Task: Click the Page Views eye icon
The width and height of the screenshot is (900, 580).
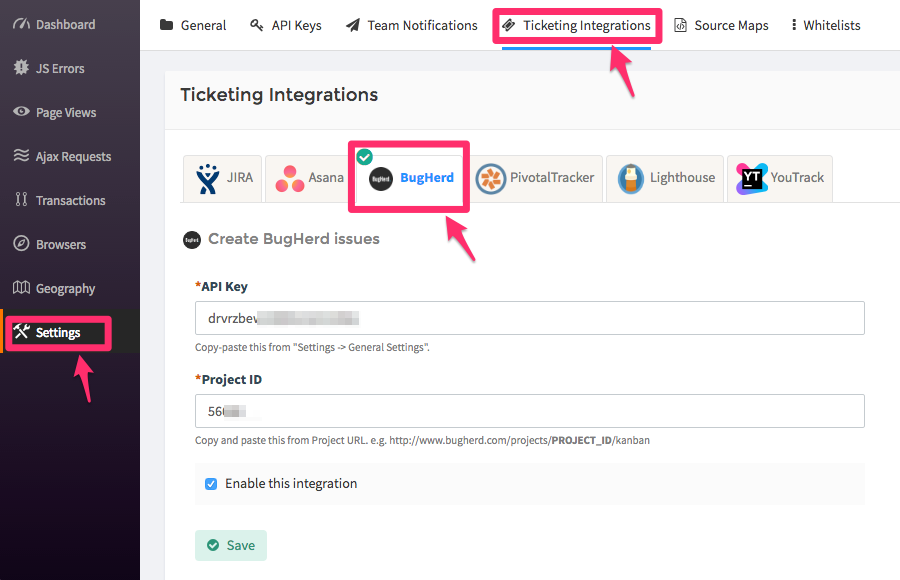Action: pyautogui.click(x=21, y=111)
